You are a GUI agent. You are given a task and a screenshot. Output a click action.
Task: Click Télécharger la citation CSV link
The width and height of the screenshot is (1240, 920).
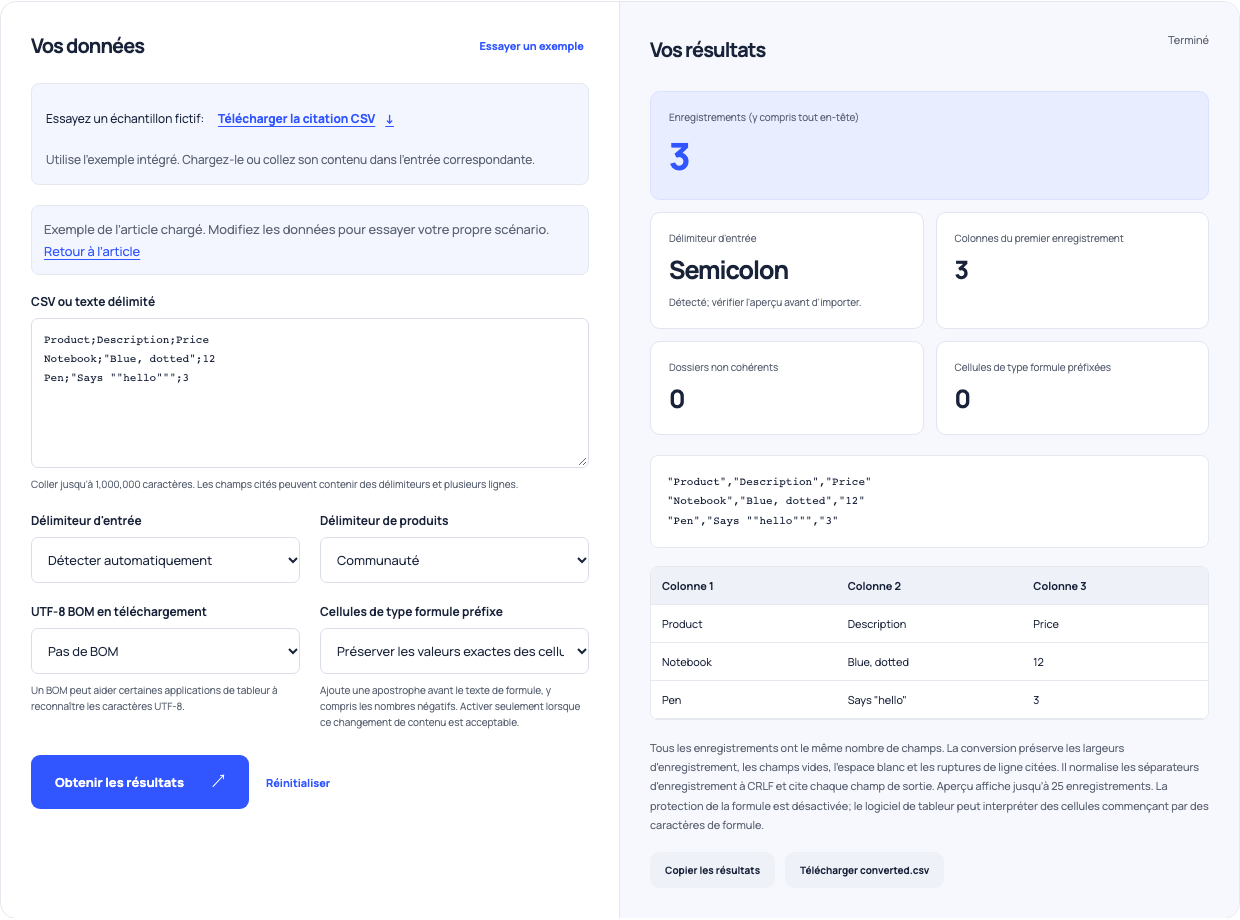coord(296,119)
